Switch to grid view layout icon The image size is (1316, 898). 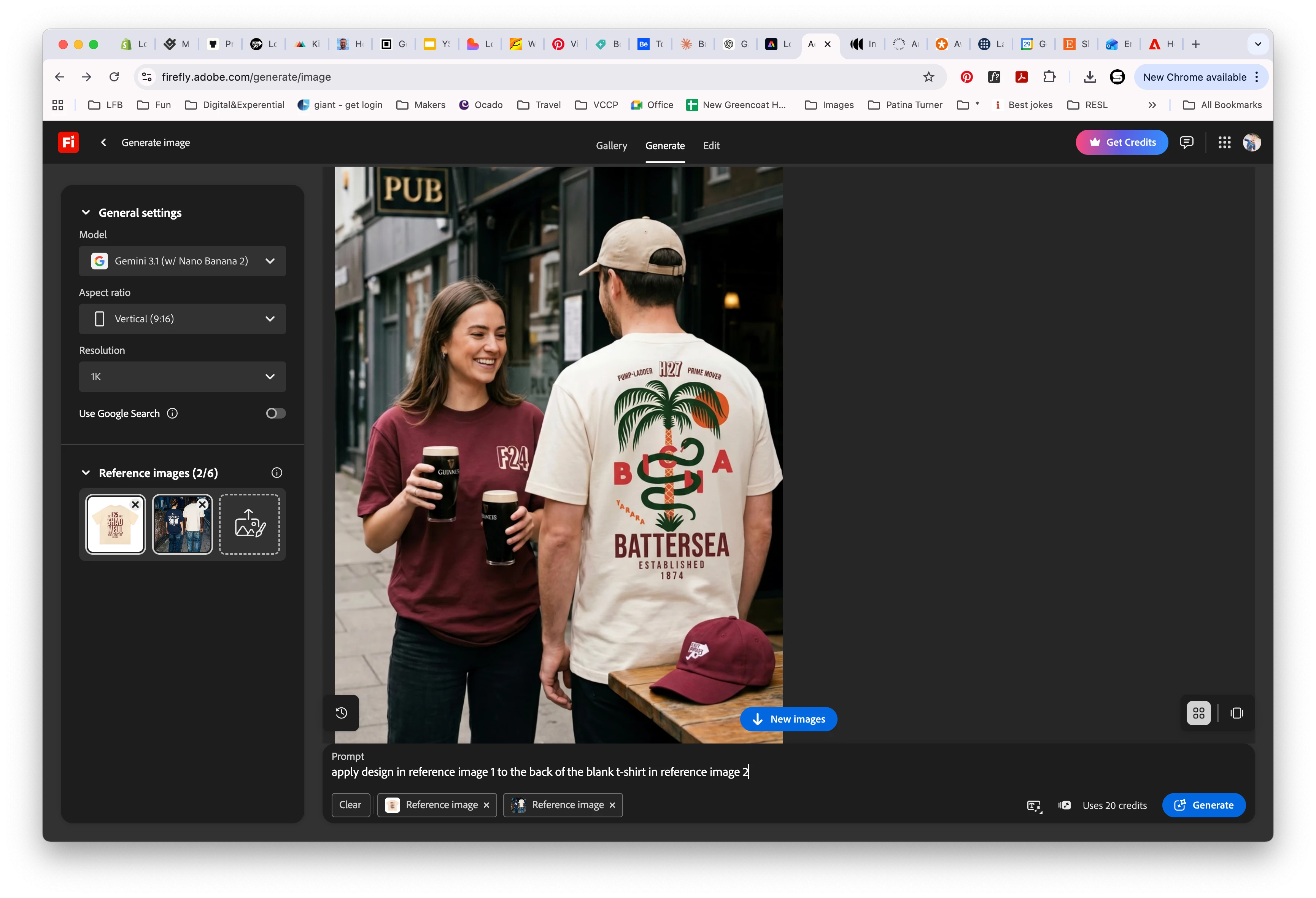pyautogui.click(x=1198, y=713)
